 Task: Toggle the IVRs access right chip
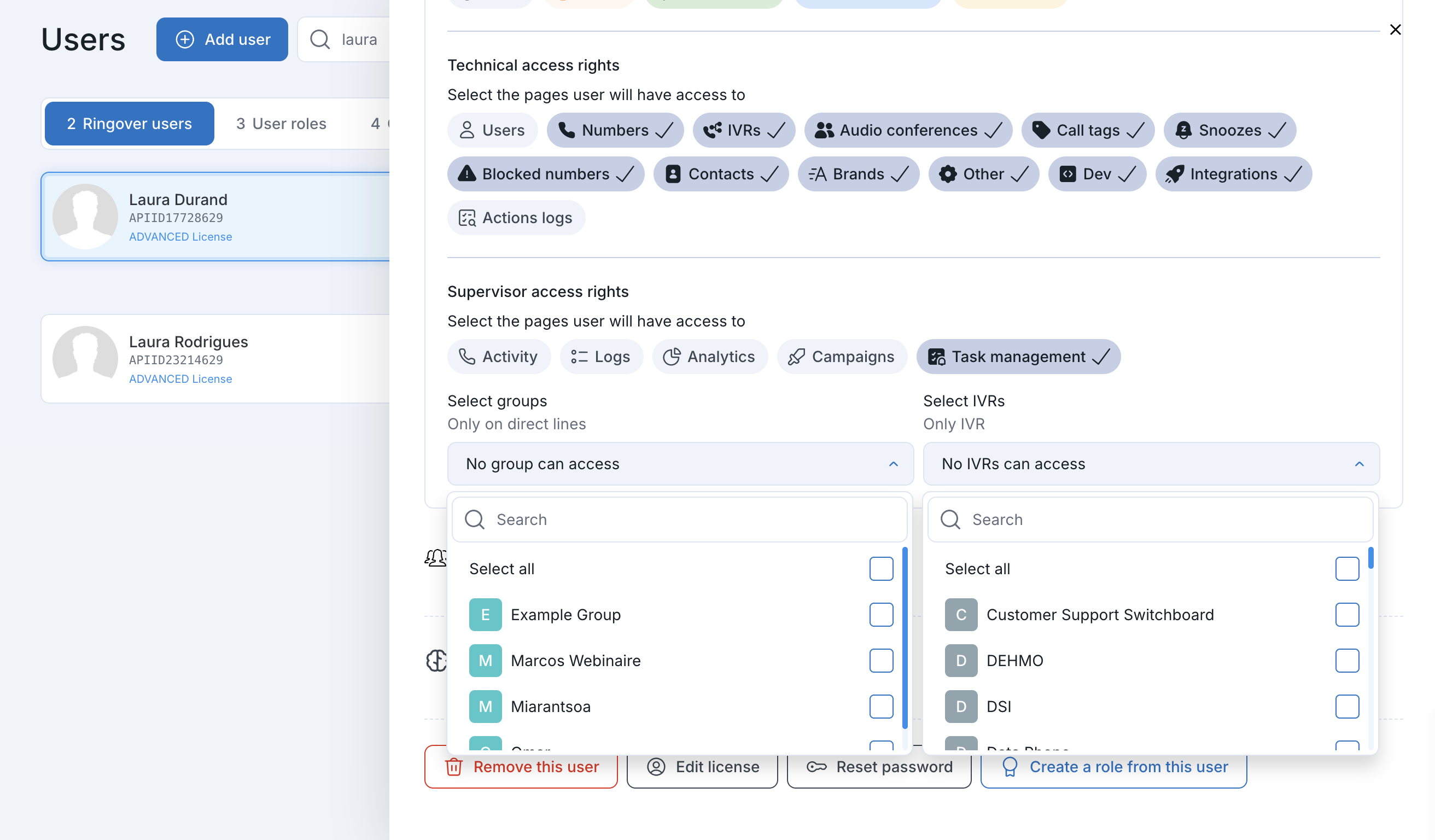(744, 130)
